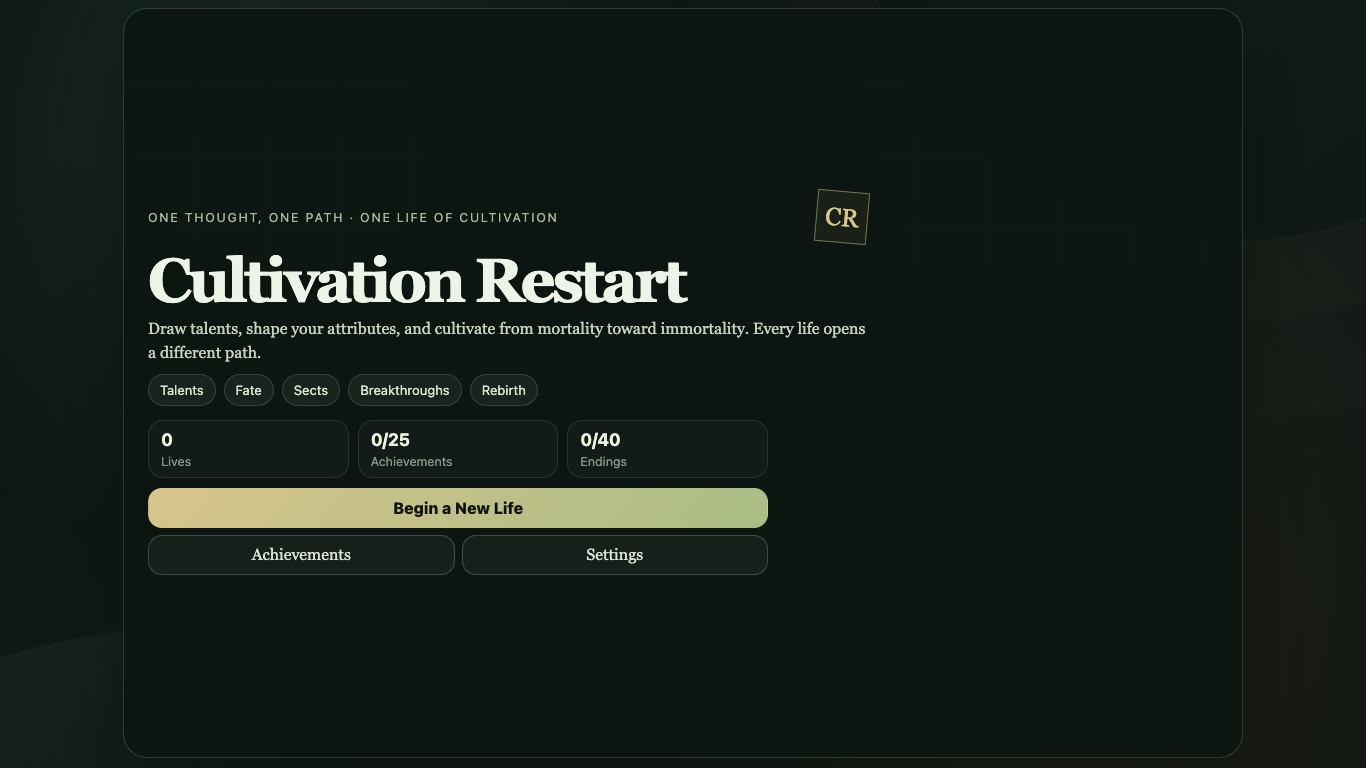Select the Fate tag pill
Screen dimensions: 1366x768
[x=249, y=390]
